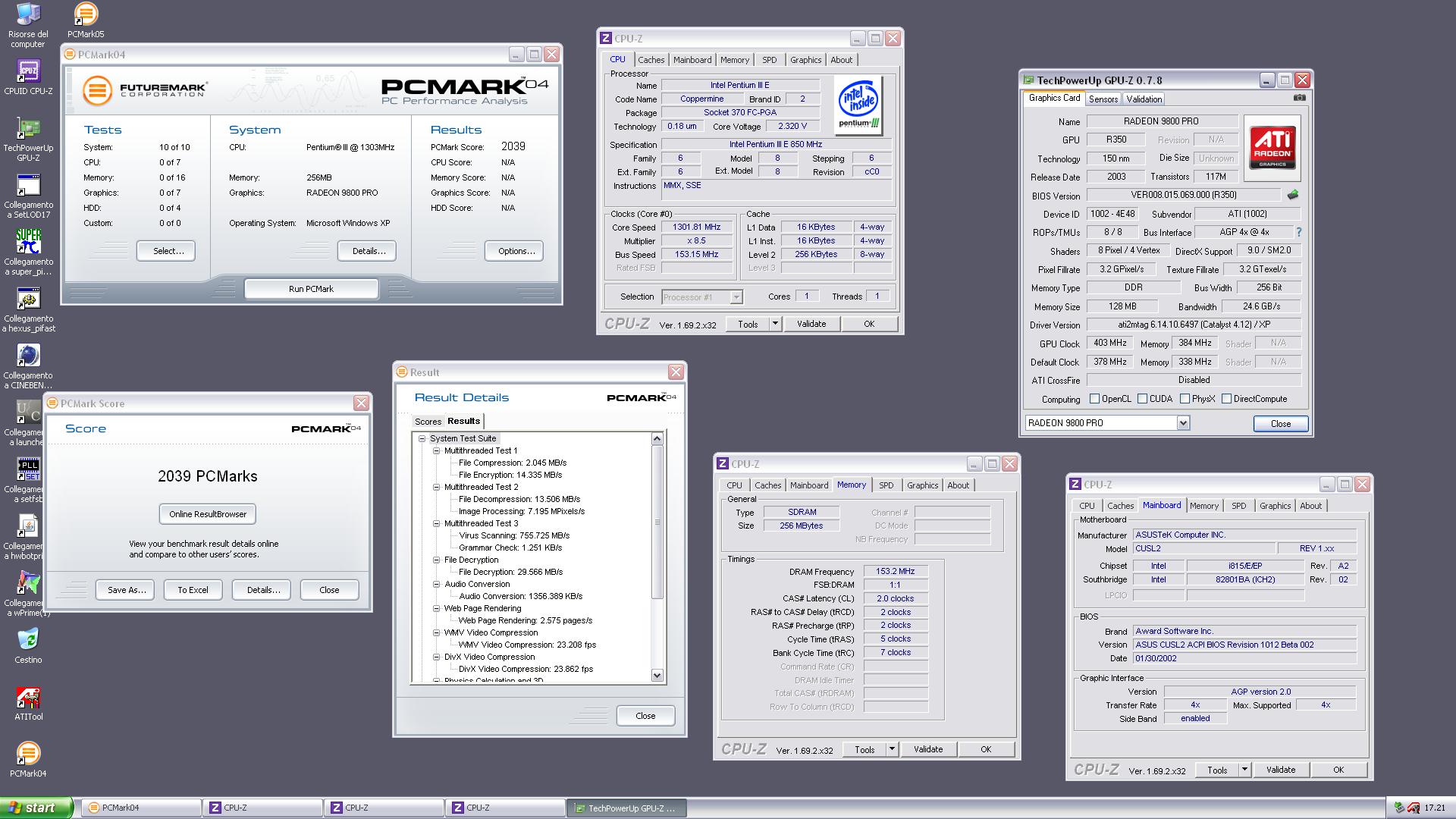1456x819 pixels.
Task: Click GPU-Z BIOS save chip icon
Action: (x=1292, y=195)
